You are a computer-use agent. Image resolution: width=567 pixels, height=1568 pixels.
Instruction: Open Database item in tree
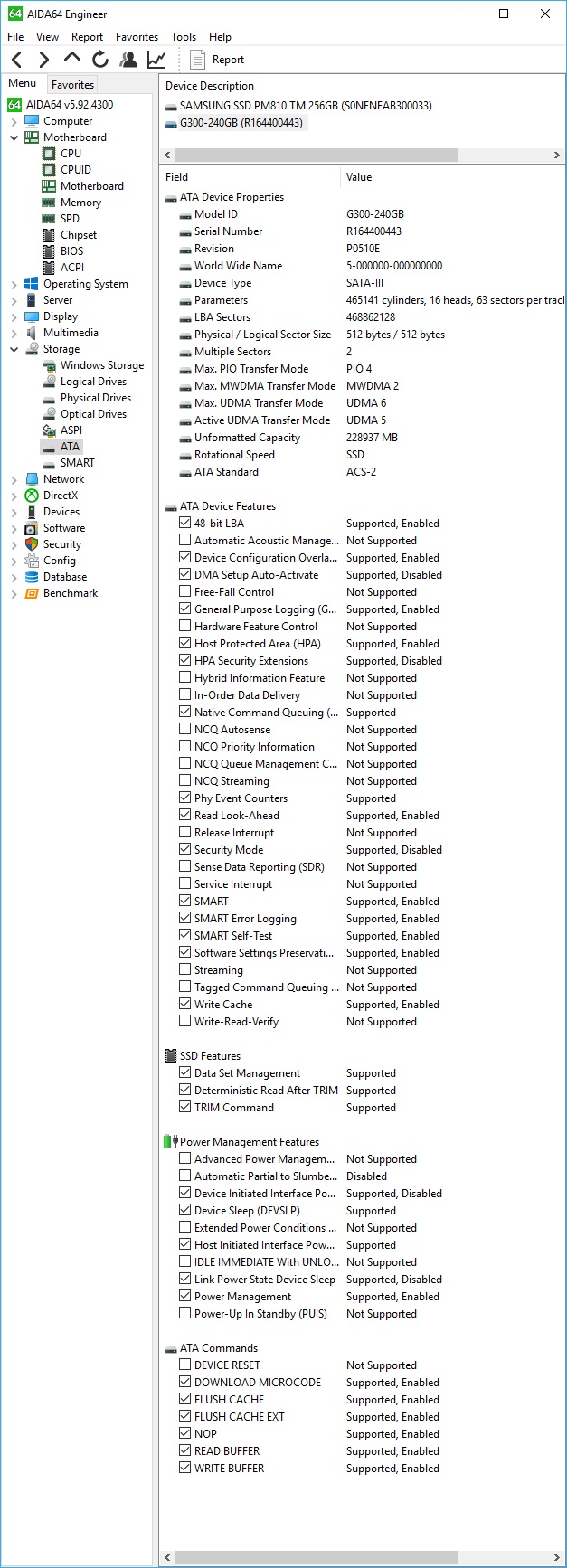(x=65, y=577)
